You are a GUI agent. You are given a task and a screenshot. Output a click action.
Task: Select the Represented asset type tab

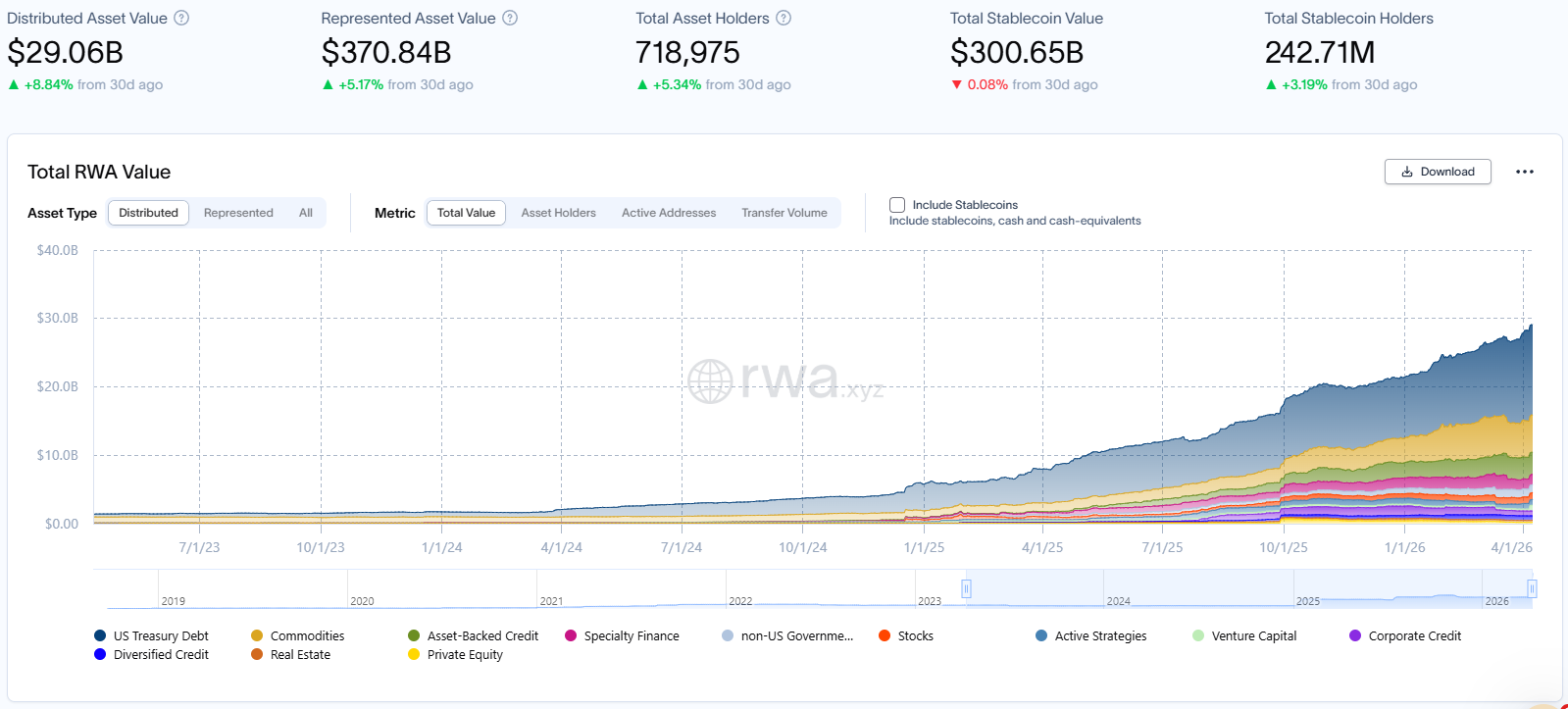[x=238, y=213]
